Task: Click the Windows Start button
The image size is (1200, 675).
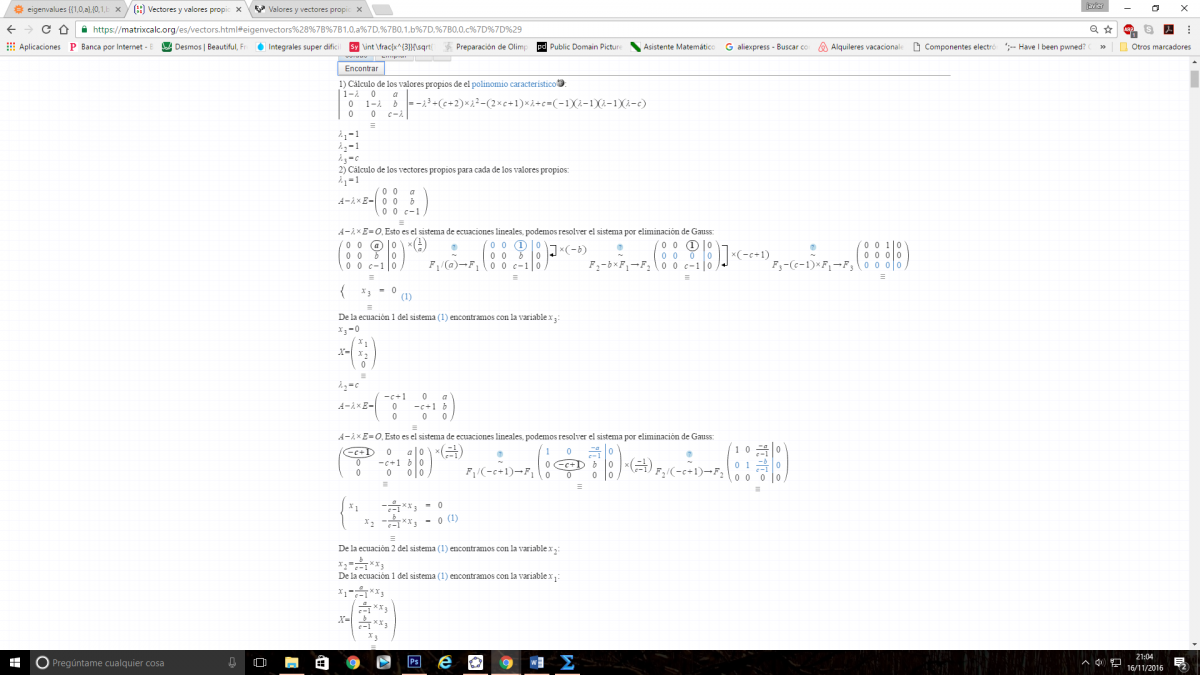Action: [16, 662]
